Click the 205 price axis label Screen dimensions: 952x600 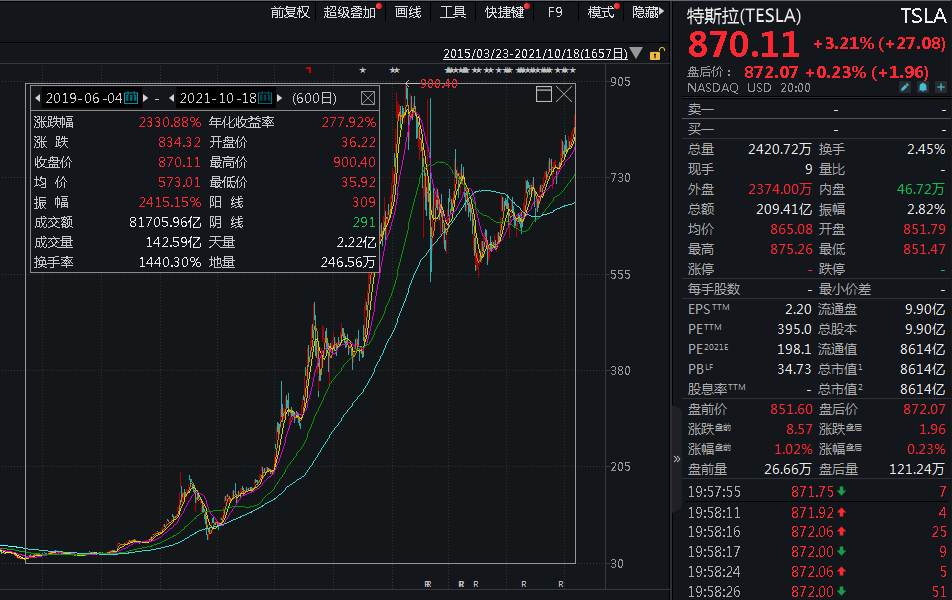[x=620, y=467]
